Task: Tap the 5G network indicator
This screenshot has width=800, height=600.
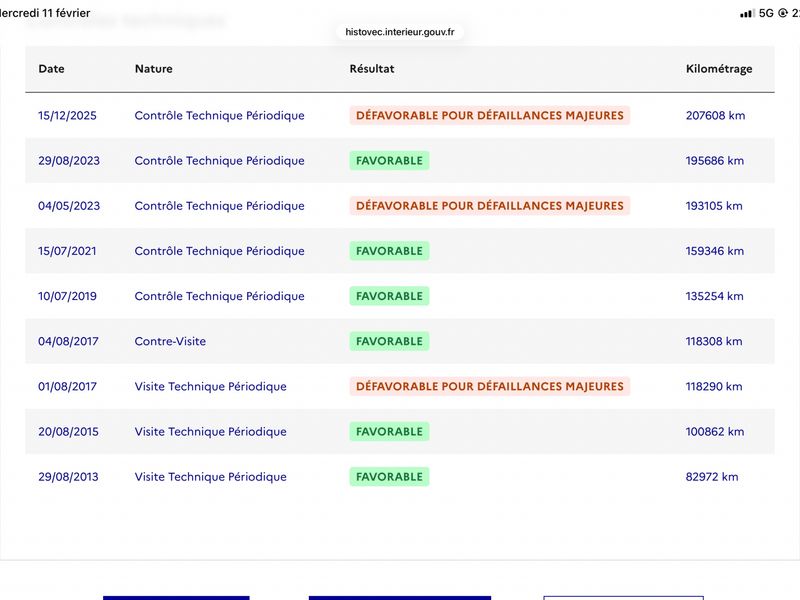Action: pyautogui.click(x=767, y=13)
